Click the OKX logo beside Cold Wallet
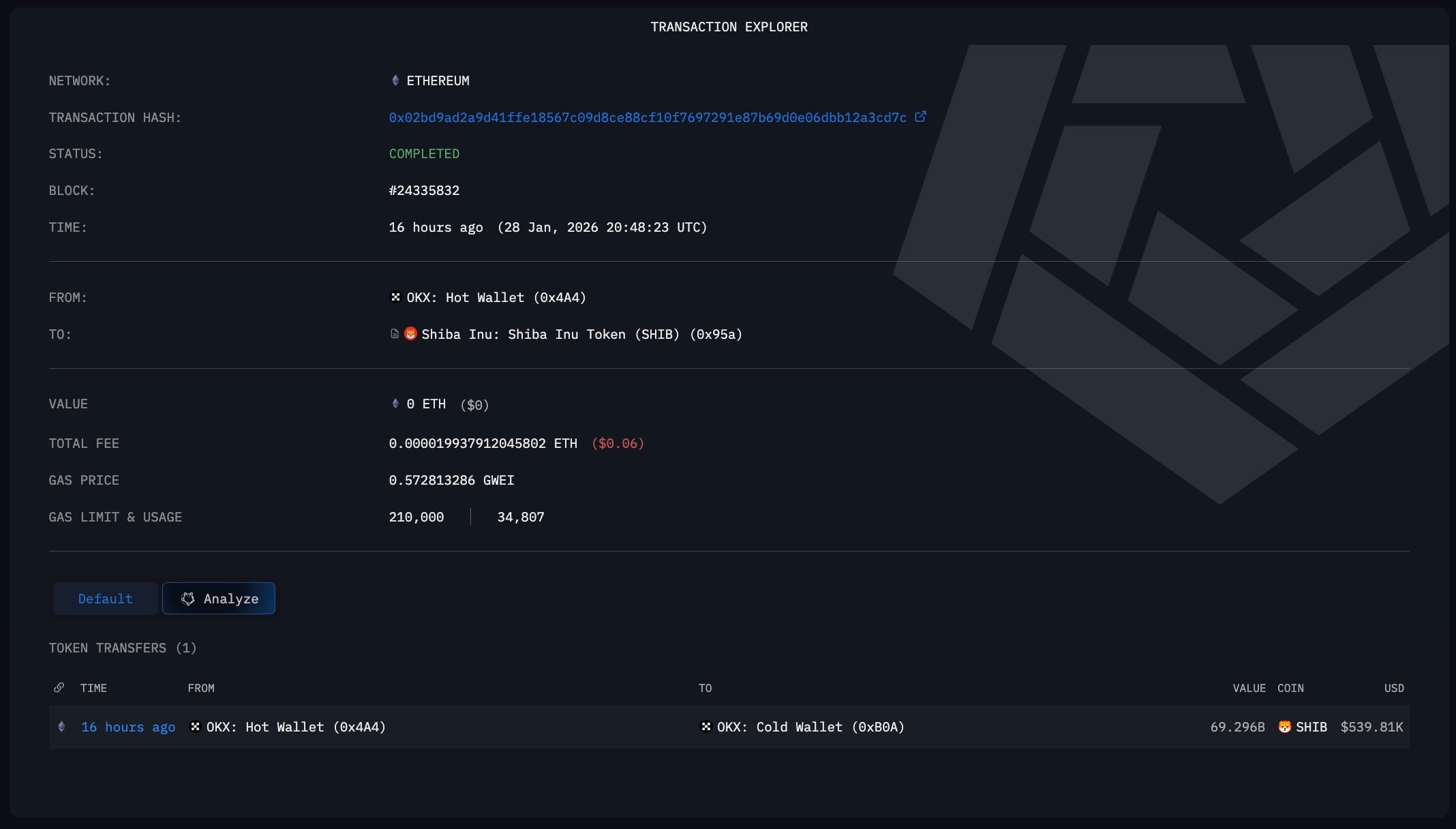 point(706,727)
